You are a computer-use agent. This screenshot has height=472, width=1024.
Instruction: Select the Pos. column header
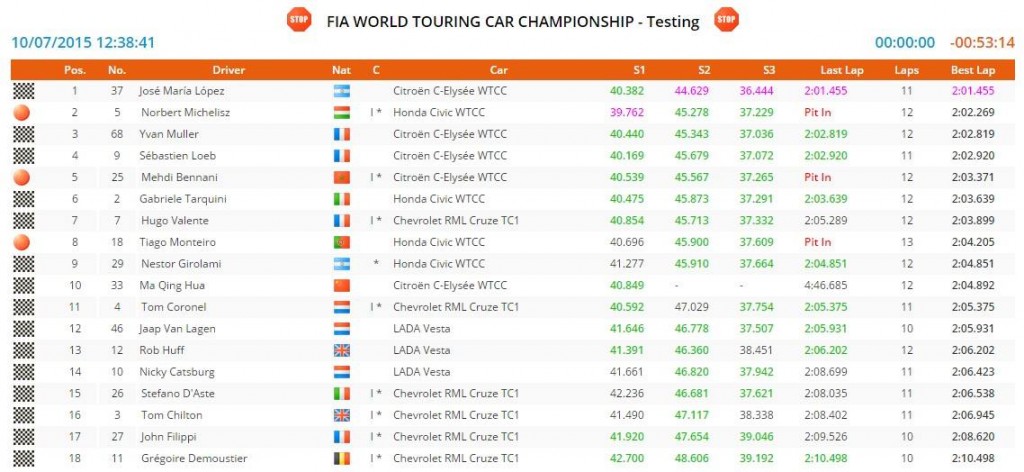point(74,70)
